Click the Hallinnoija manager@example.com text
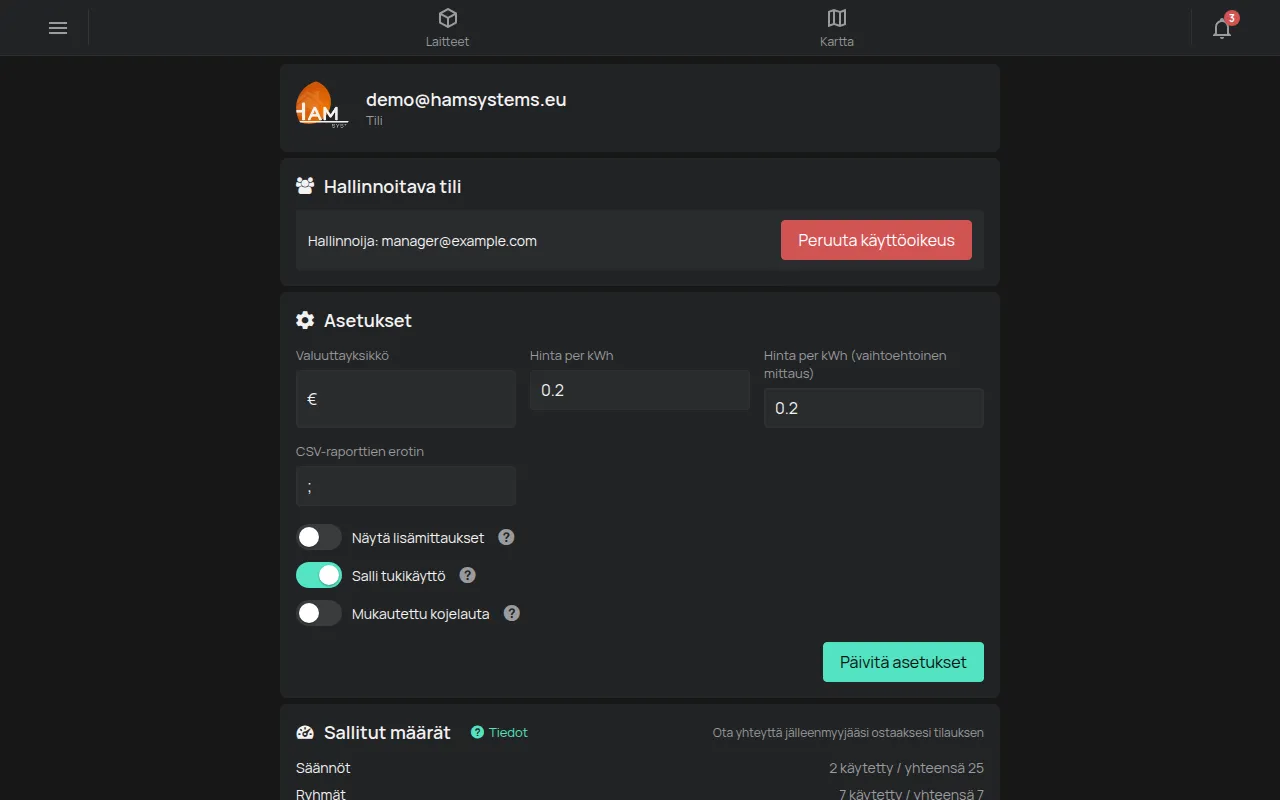 [x=422, y=241]
